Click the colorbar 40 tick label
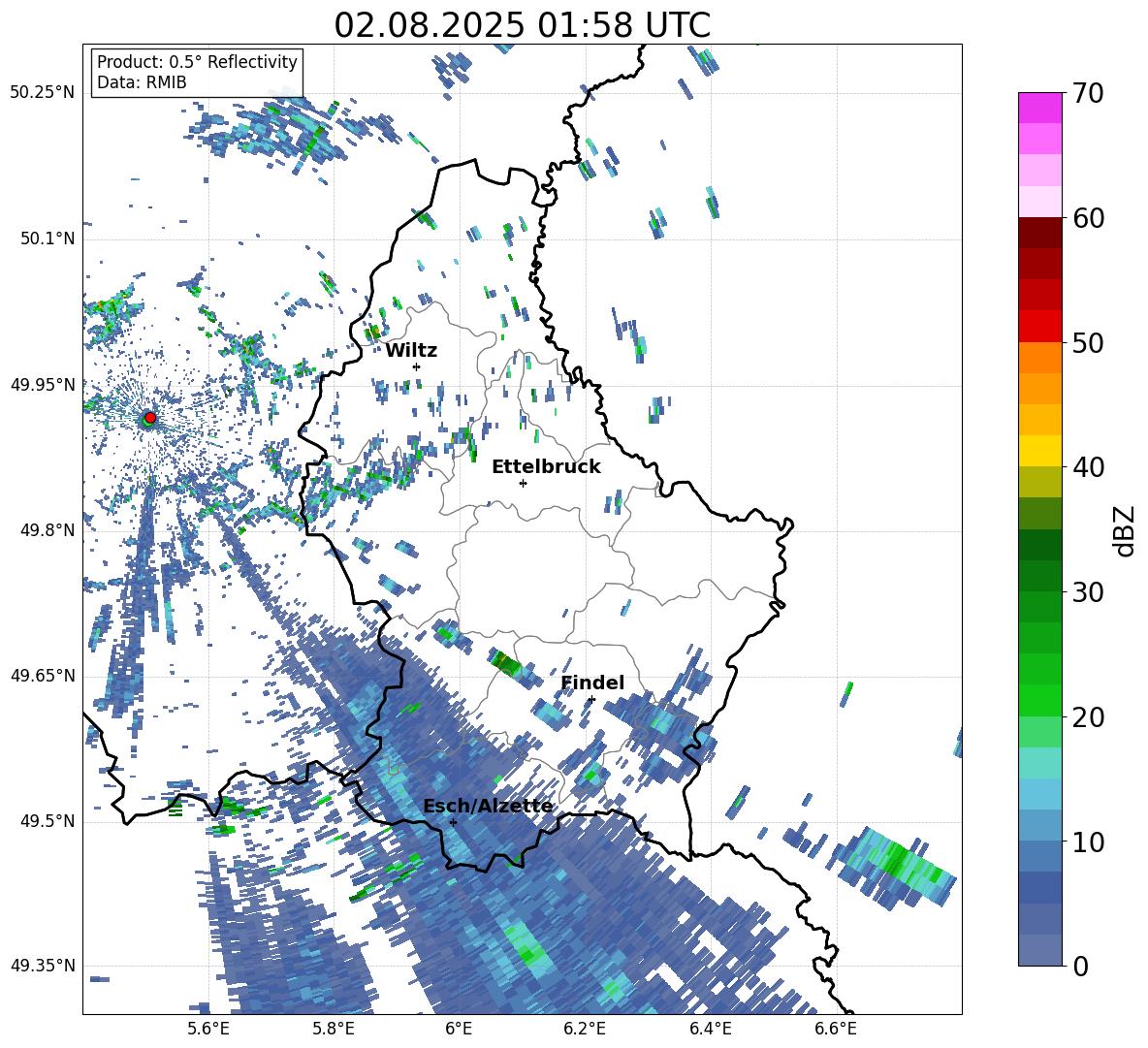 (x=1088, y=467)
